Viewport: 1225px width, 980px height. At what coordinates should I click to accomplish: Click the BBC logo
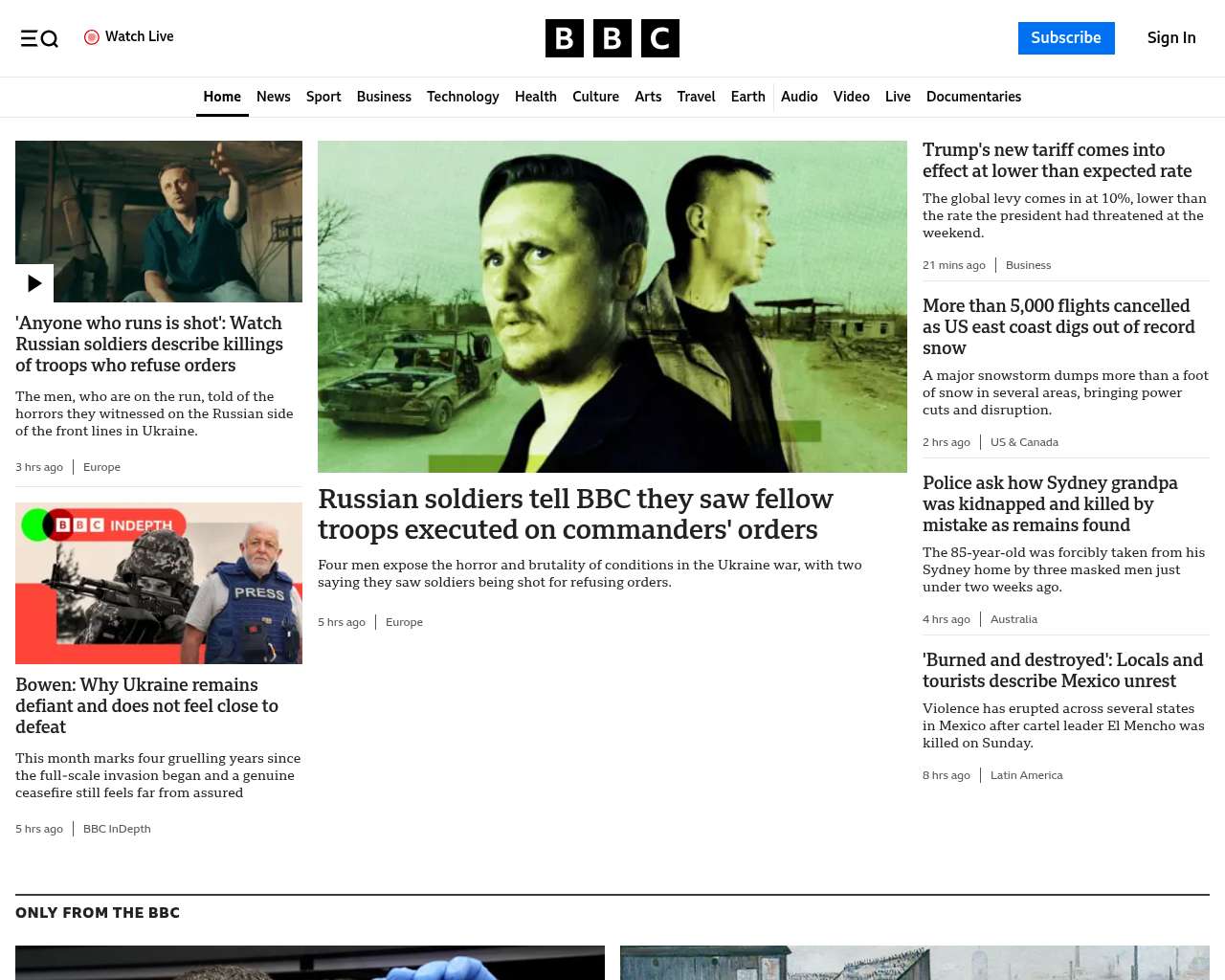pos(612,38)
